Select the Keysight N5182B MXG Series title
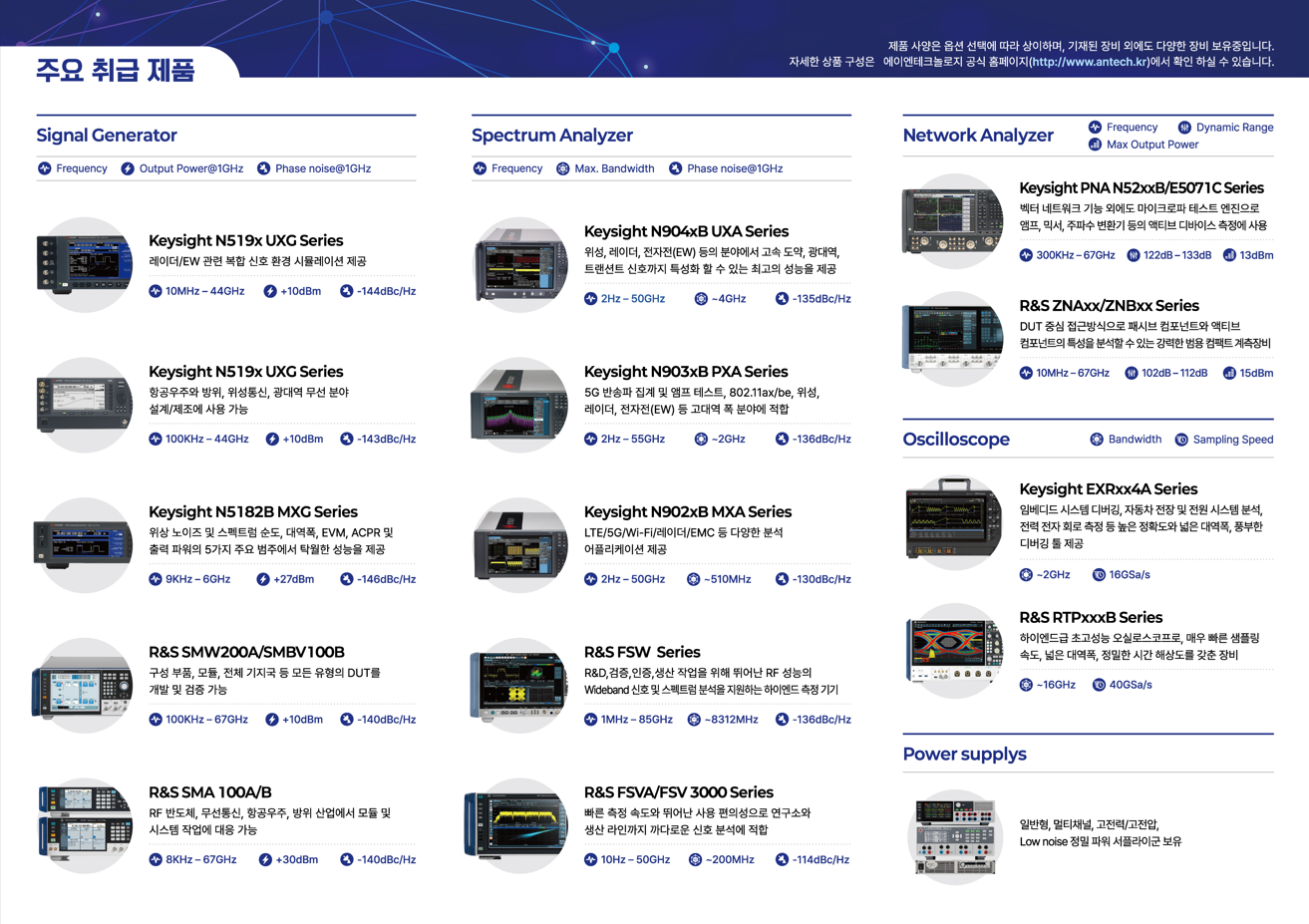Viewport: 1309px width, 924px height. (x=252, y=511)
